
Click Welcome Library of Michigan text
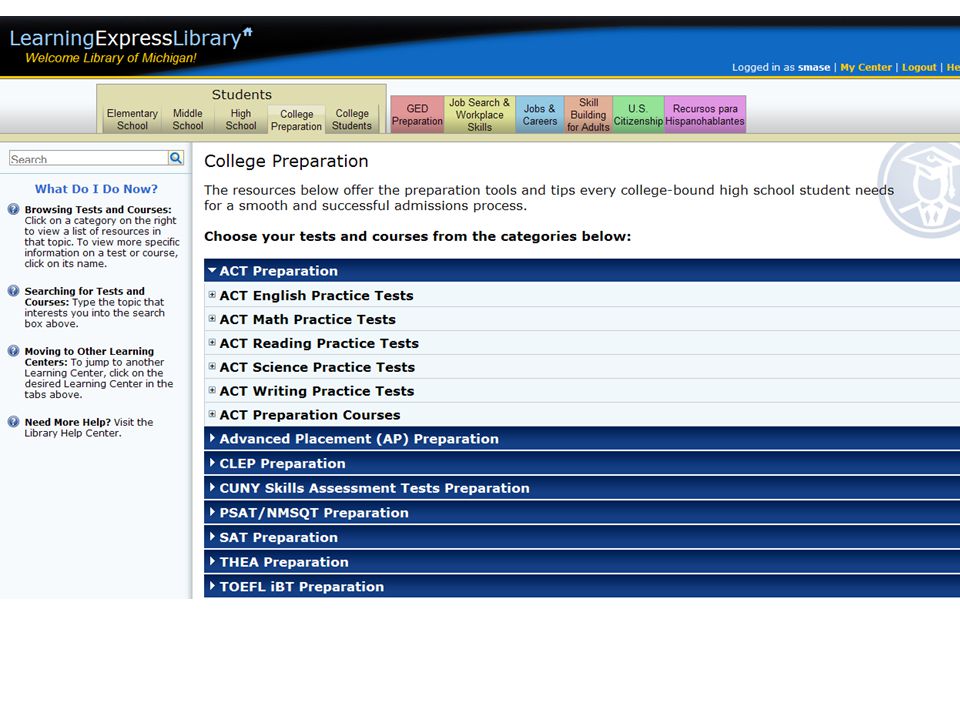click(x=111, y=58)
